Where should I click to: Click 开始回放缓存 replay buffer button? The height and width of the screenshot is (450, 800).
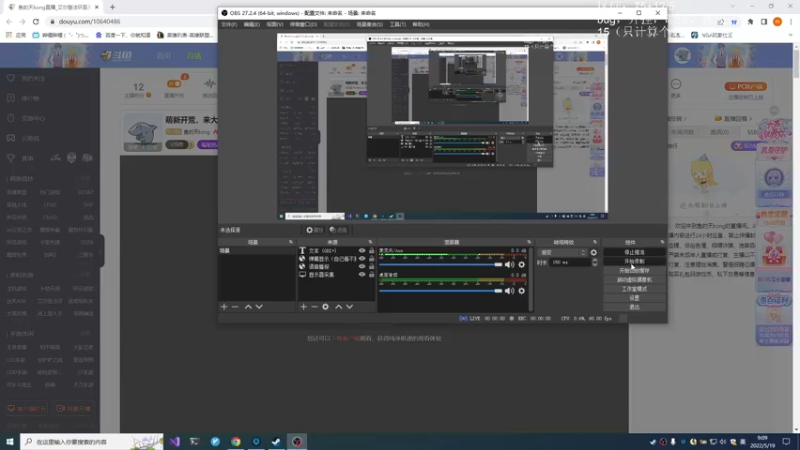(634, 270)
